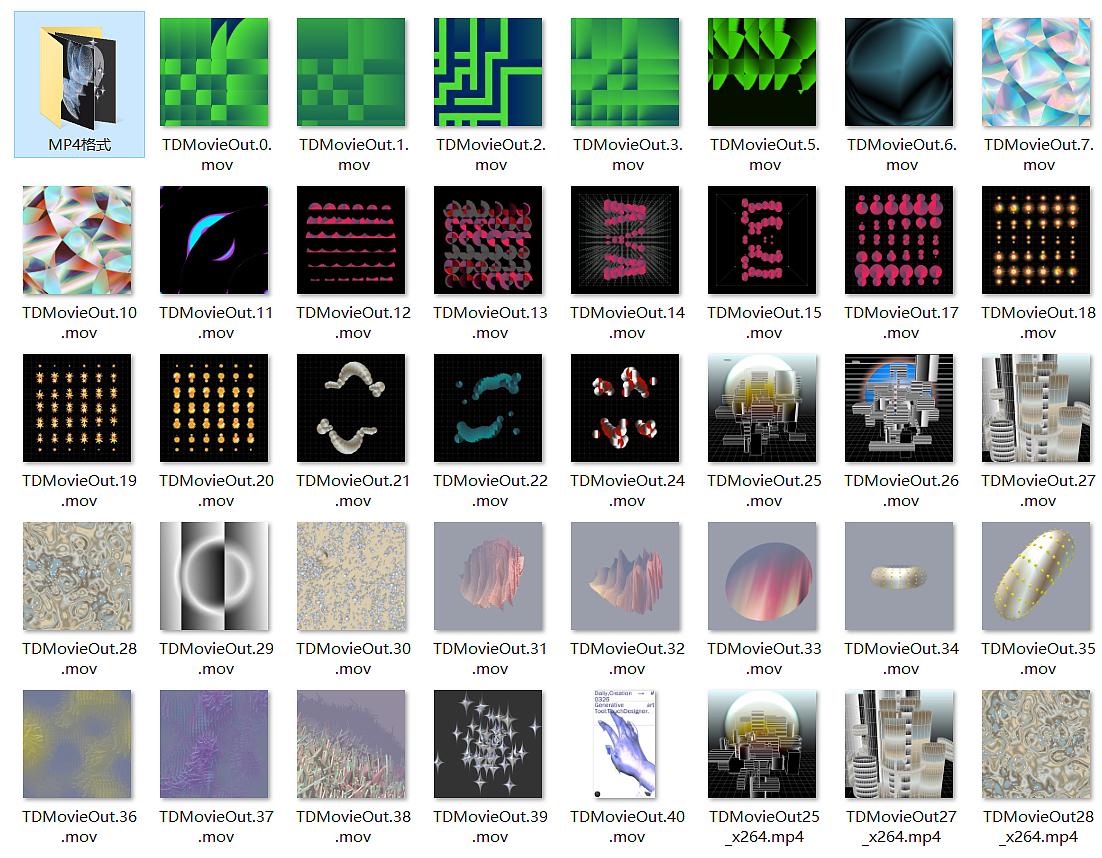The image size is (1102, 858).
Task: Select TDMovieOut.34.mov torus thumbnail
Action: 900,576
